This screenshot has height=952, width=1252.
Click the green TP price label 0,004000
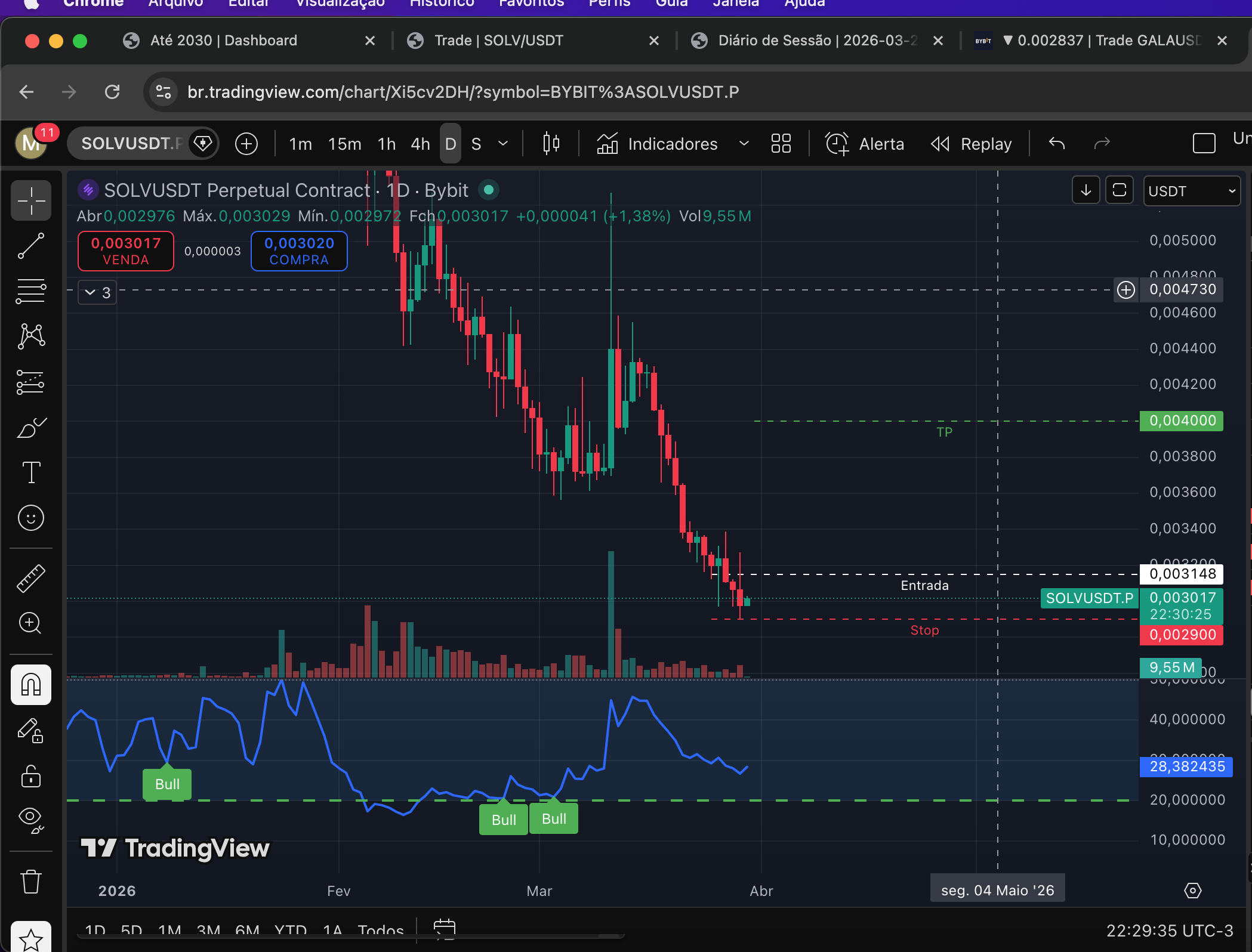tap(1182, 421)
